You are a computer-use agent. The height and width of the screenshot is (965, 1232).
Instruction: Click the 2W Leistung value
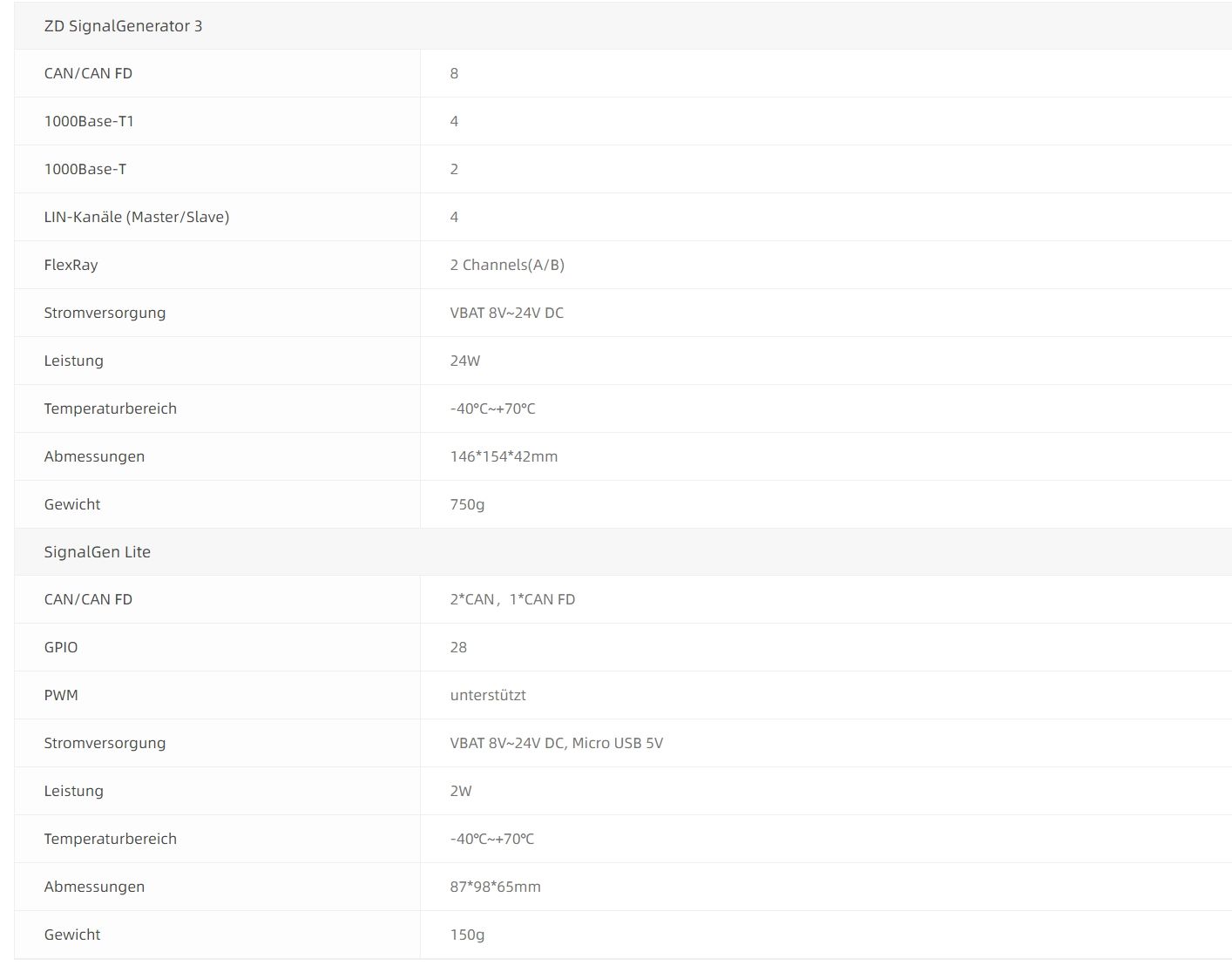pos(461,791)
